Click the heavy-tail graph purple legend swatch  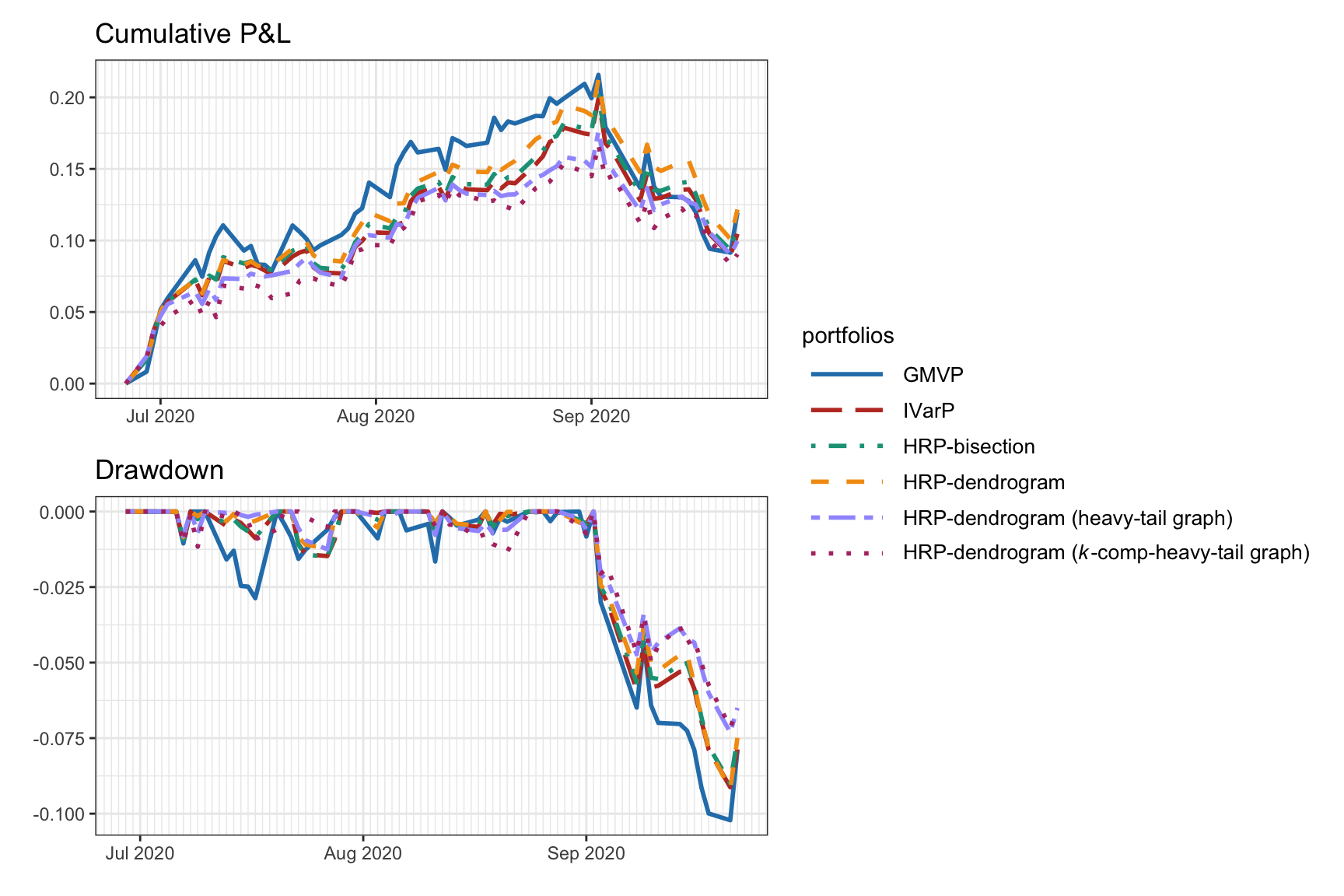coord(847,518)
